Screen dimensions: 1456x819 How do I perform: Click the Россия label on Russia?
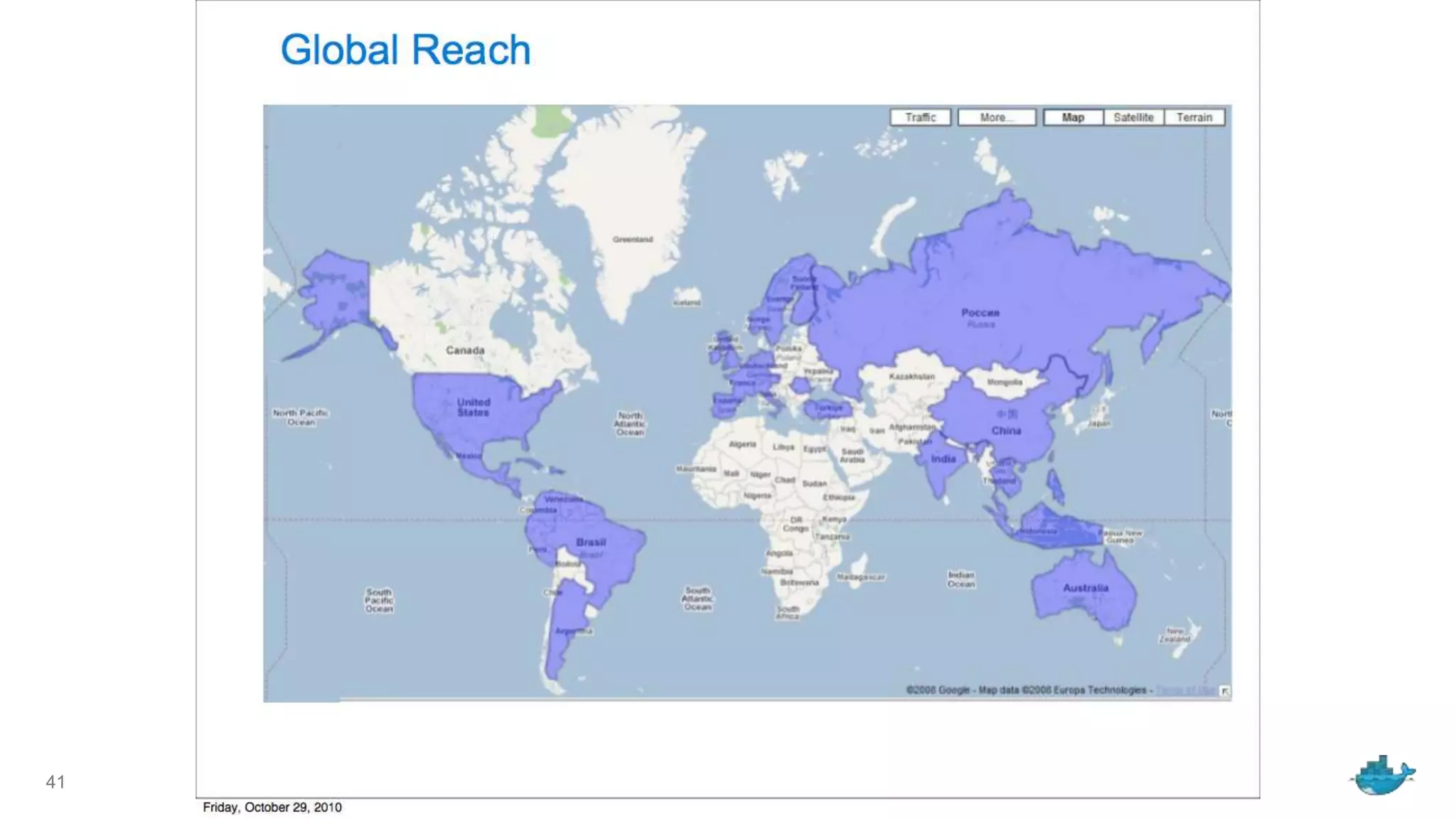point(980,313)
